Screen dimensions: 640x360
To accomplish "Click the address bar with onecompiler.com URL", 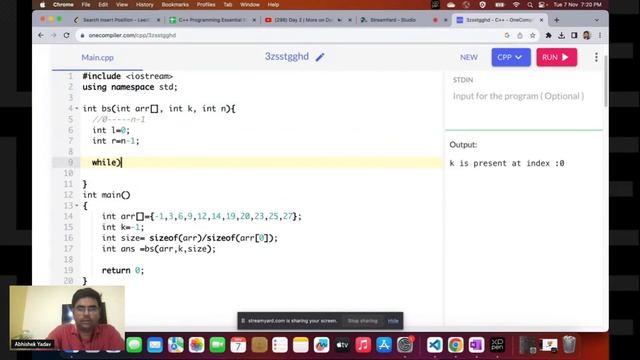I will coord(286,36).
